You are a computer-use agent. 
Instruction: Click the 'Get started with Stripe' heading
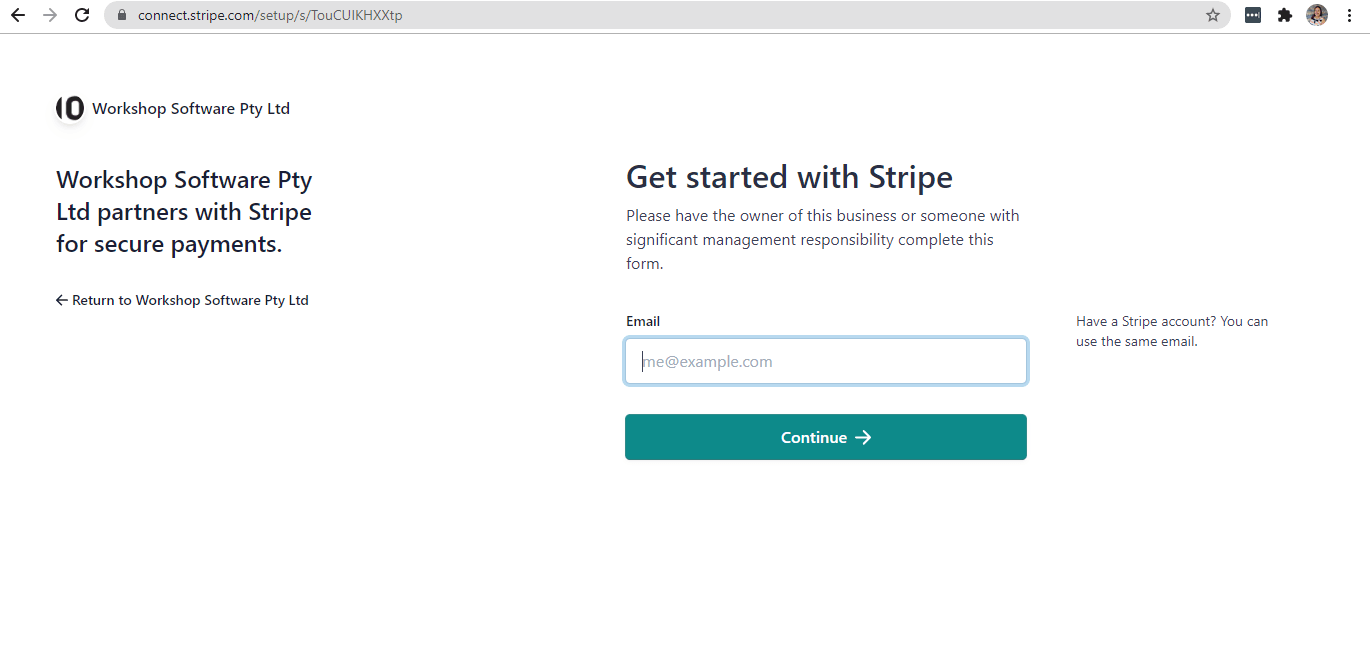[789, 177]
